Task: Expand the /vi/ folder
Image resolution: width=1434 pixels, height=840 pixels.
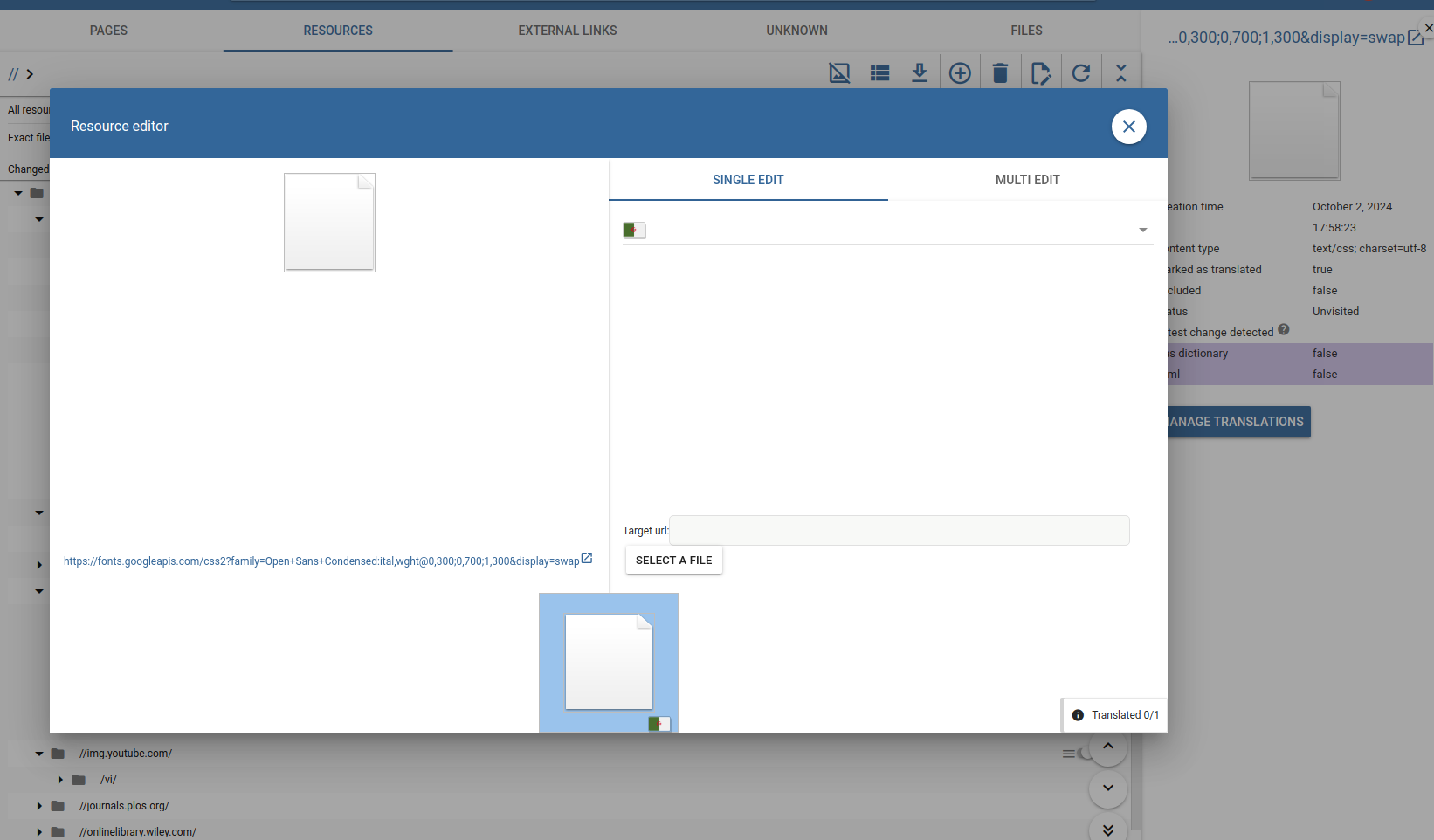Action: click(x=60, y=780)
